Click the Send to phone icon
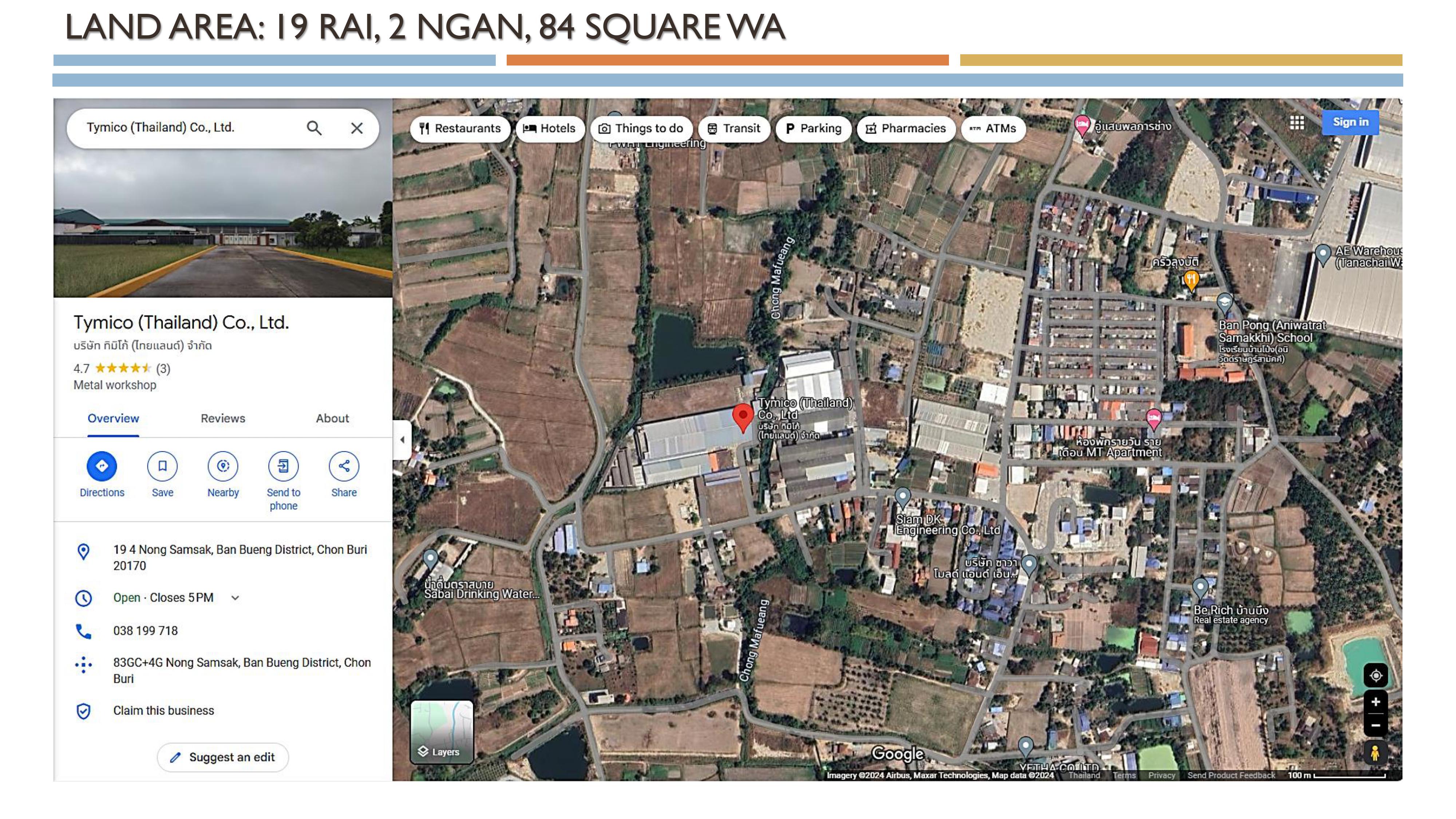 [x=283, y=466]
